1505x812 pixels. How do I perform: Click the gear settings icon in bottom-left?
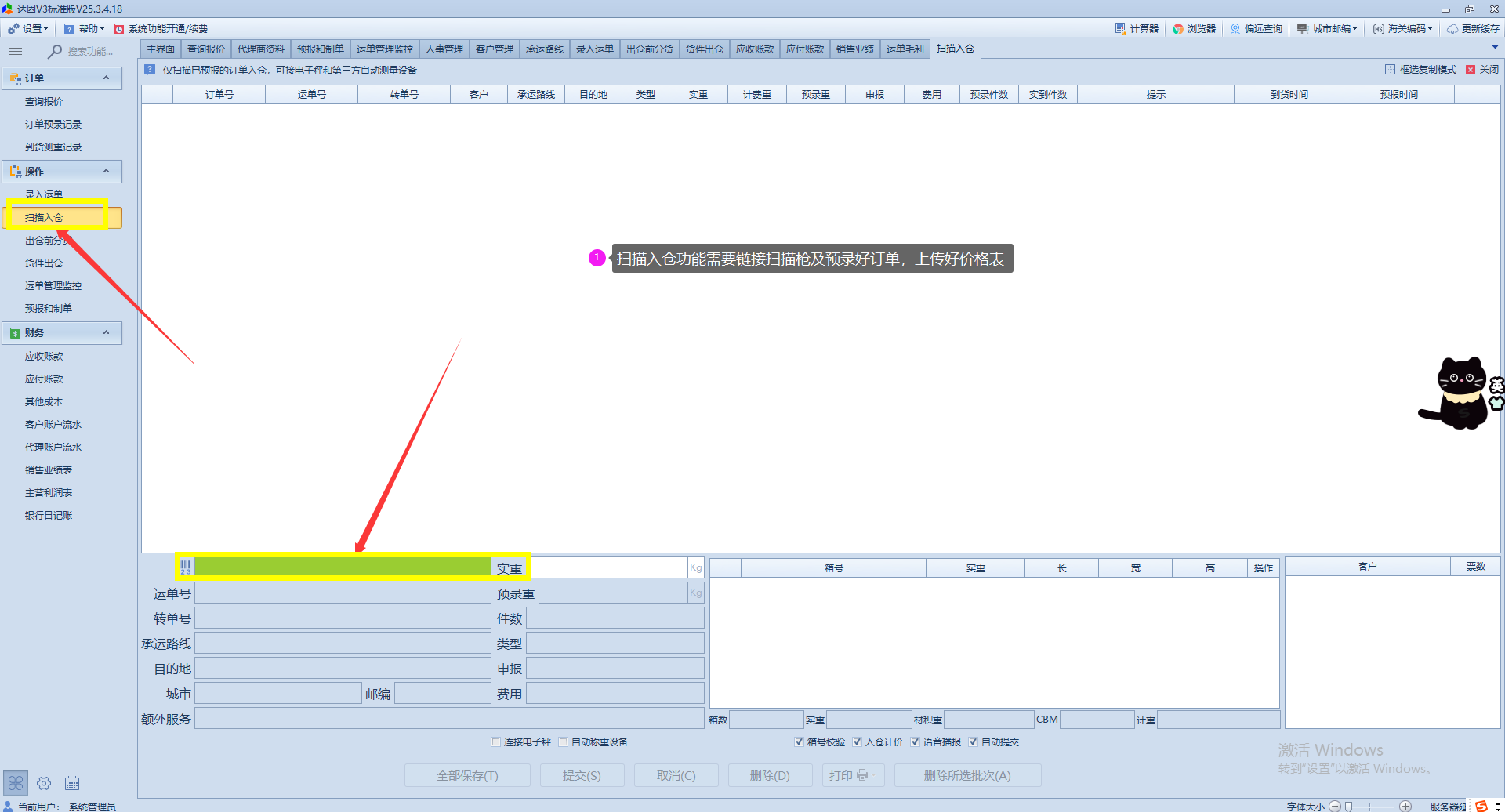coord(44,783)
